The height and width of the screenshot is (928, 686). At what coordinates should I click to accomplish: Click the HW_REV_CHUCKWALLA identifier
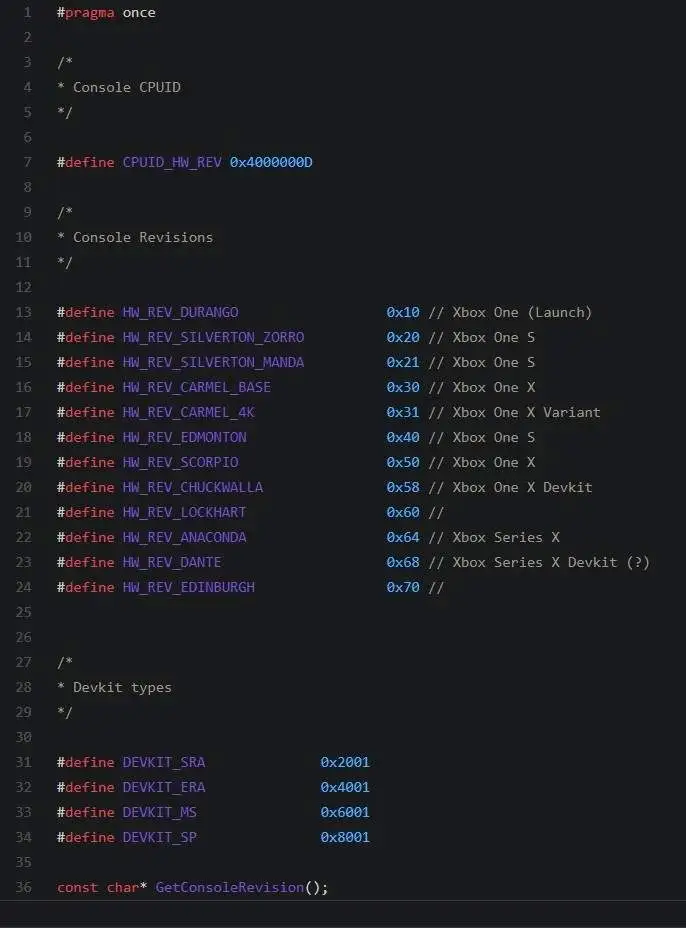click(x=193, y=487)
